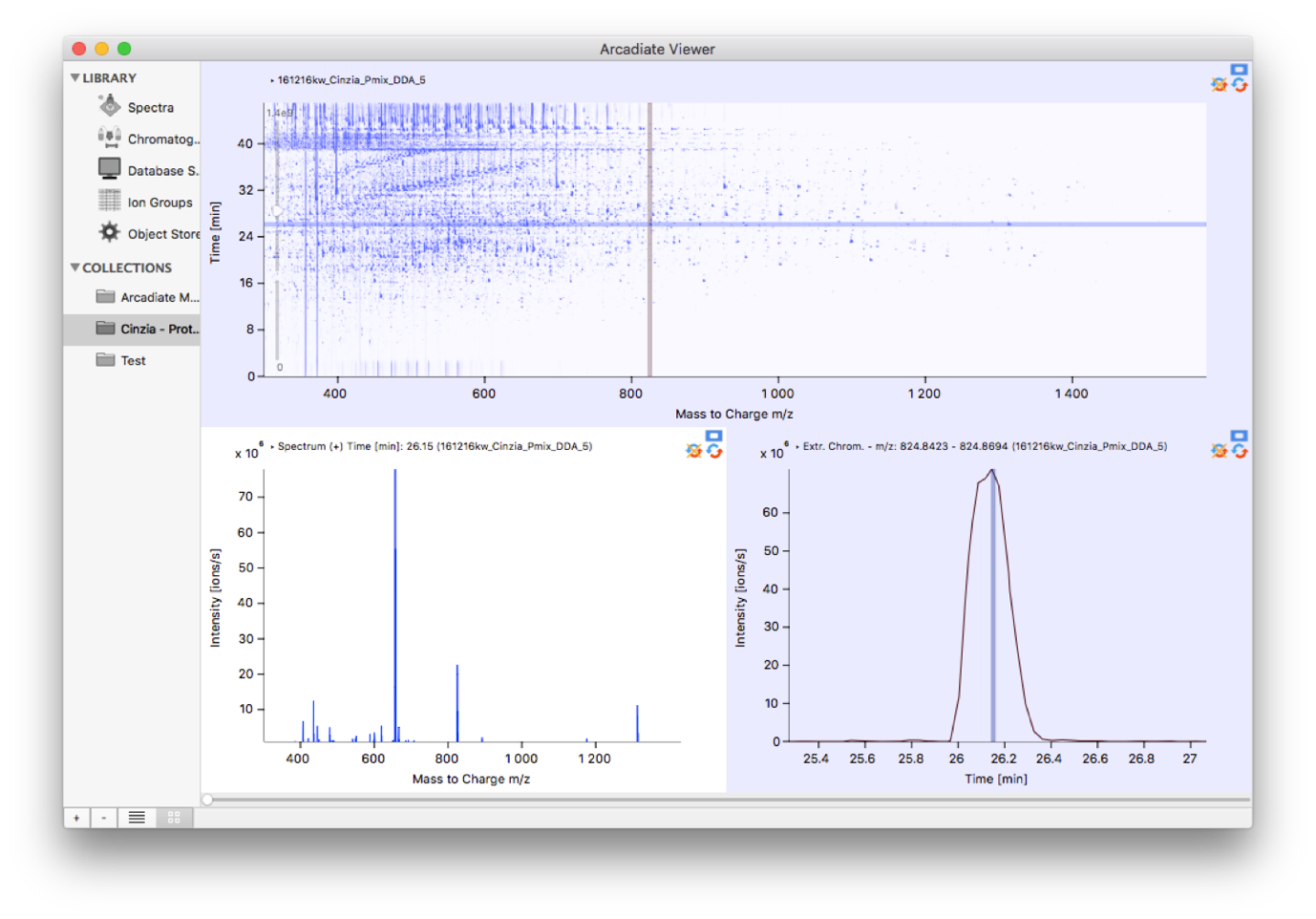Screen dimensions: 1316x919
Task: Open the Database Search library item
Action: point(161,171)
